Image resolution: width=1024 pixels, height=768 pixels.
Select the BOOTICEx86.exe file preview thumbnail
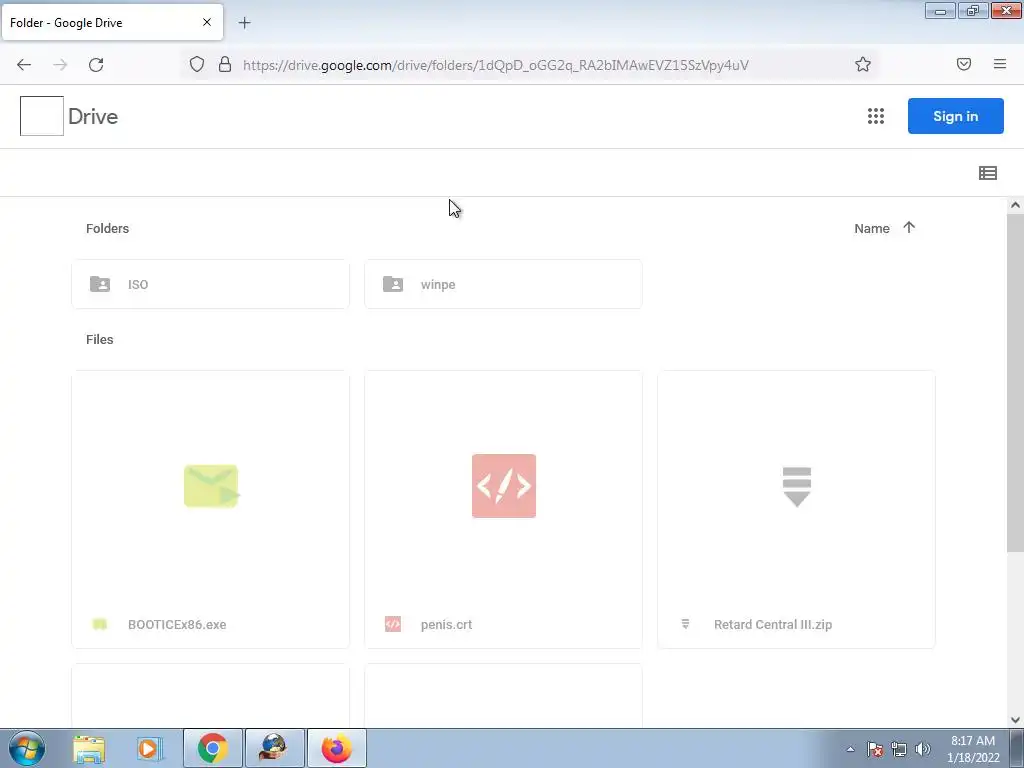pos(210,486)
